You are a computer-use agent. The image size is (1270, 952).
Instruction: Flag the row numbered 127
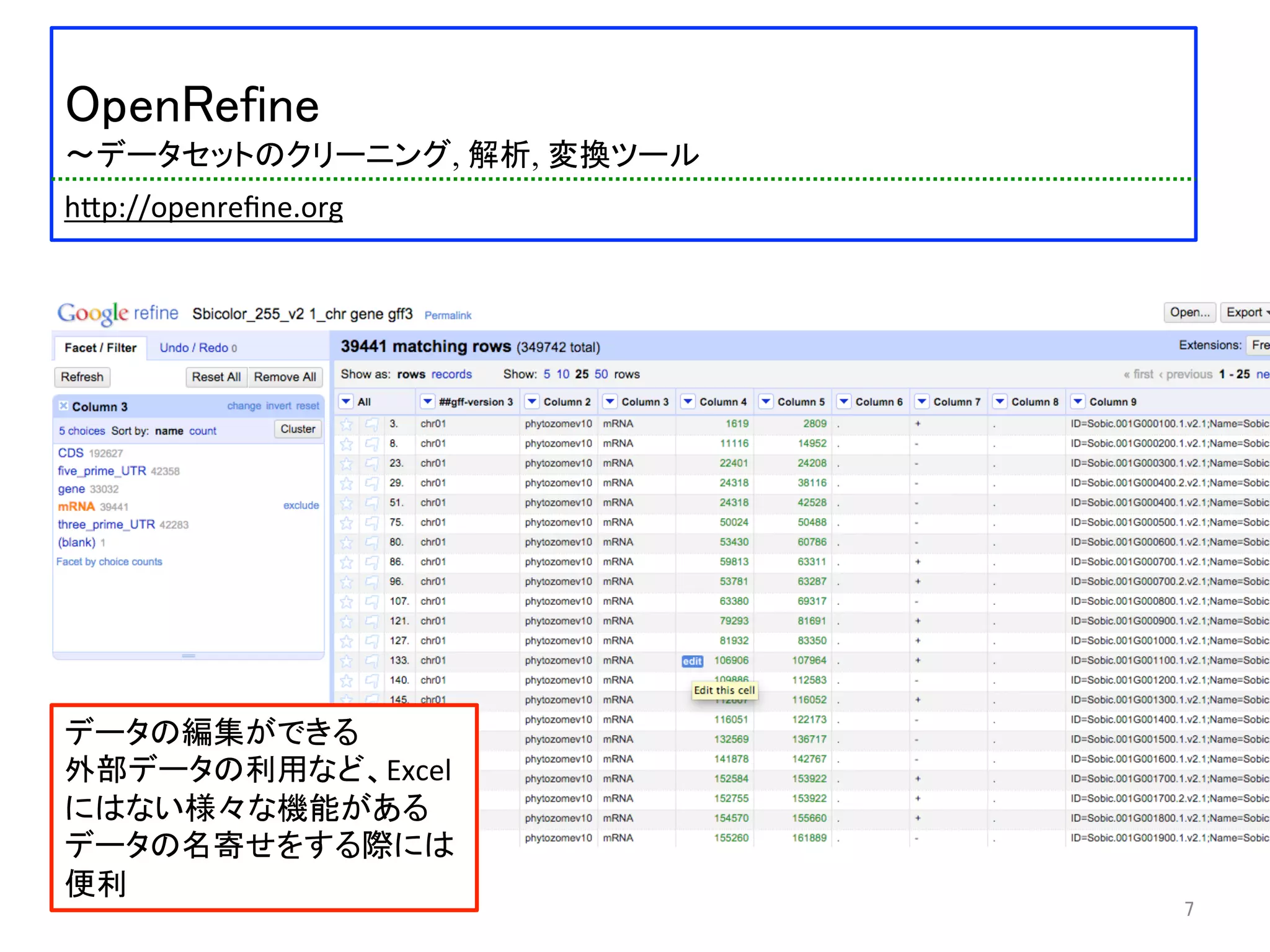[371, 641]
